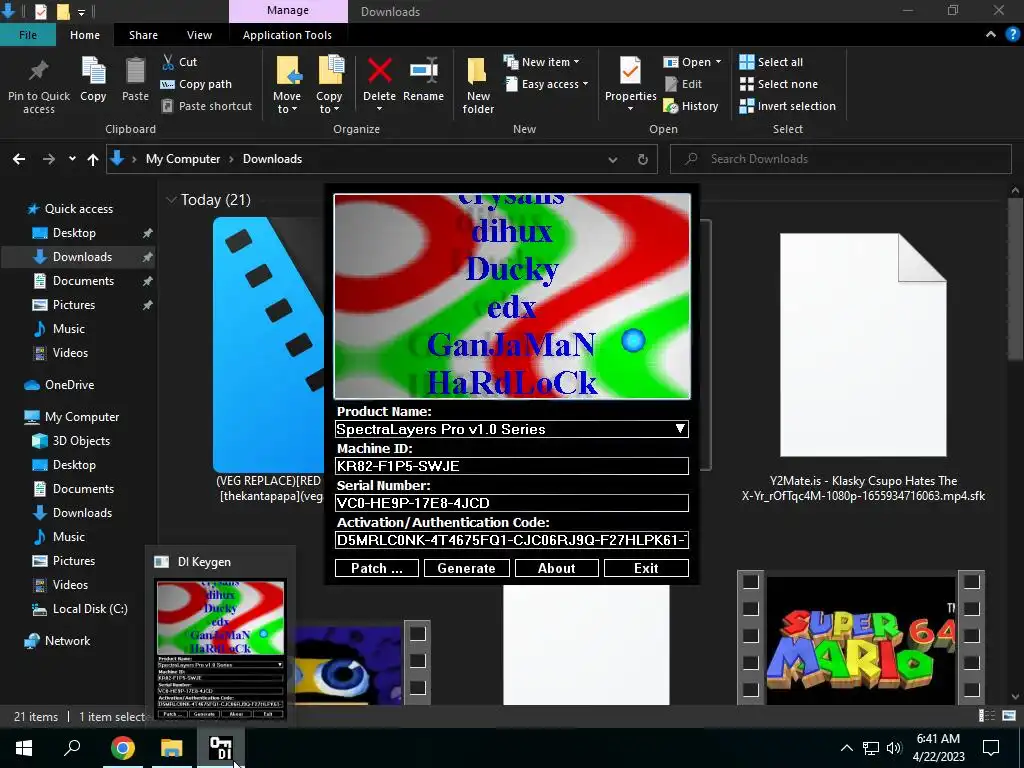The width and height of the screenshot is (1024, 768).
Task: Open the File menu tab
Action: click(27, 35)
